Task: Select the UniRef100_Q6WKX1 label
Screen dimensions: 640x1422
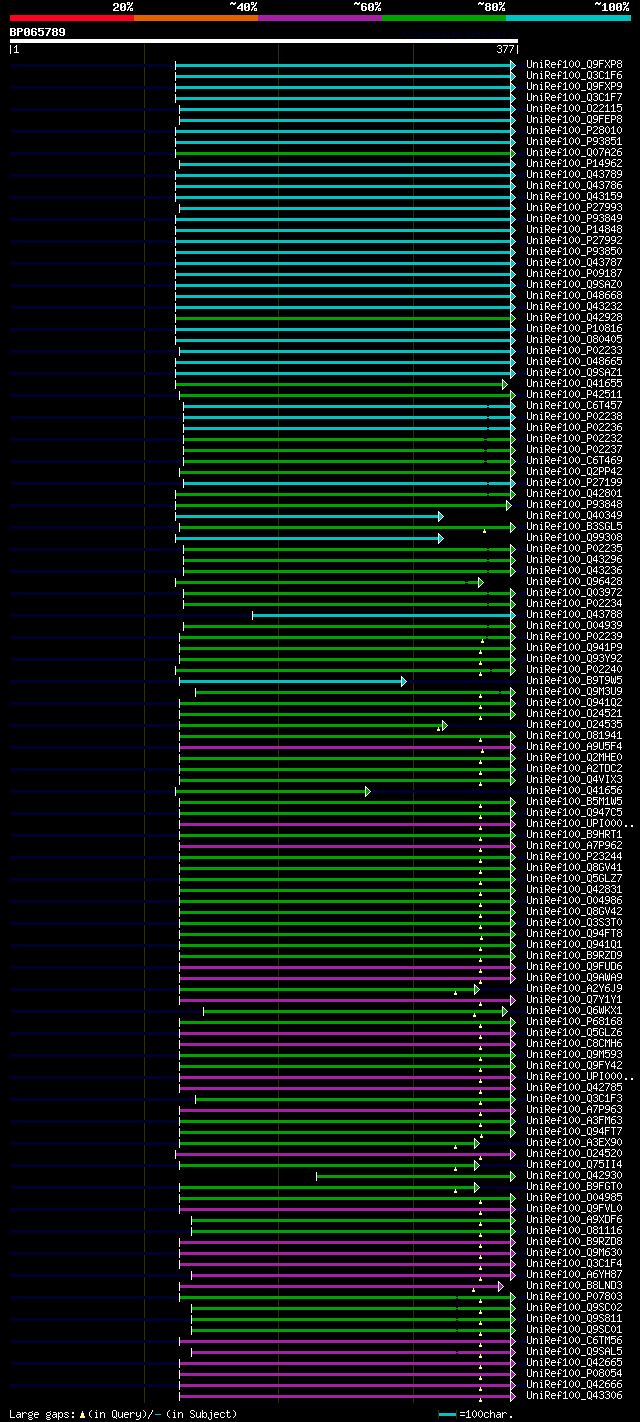Action: [x=574, y=1011]
